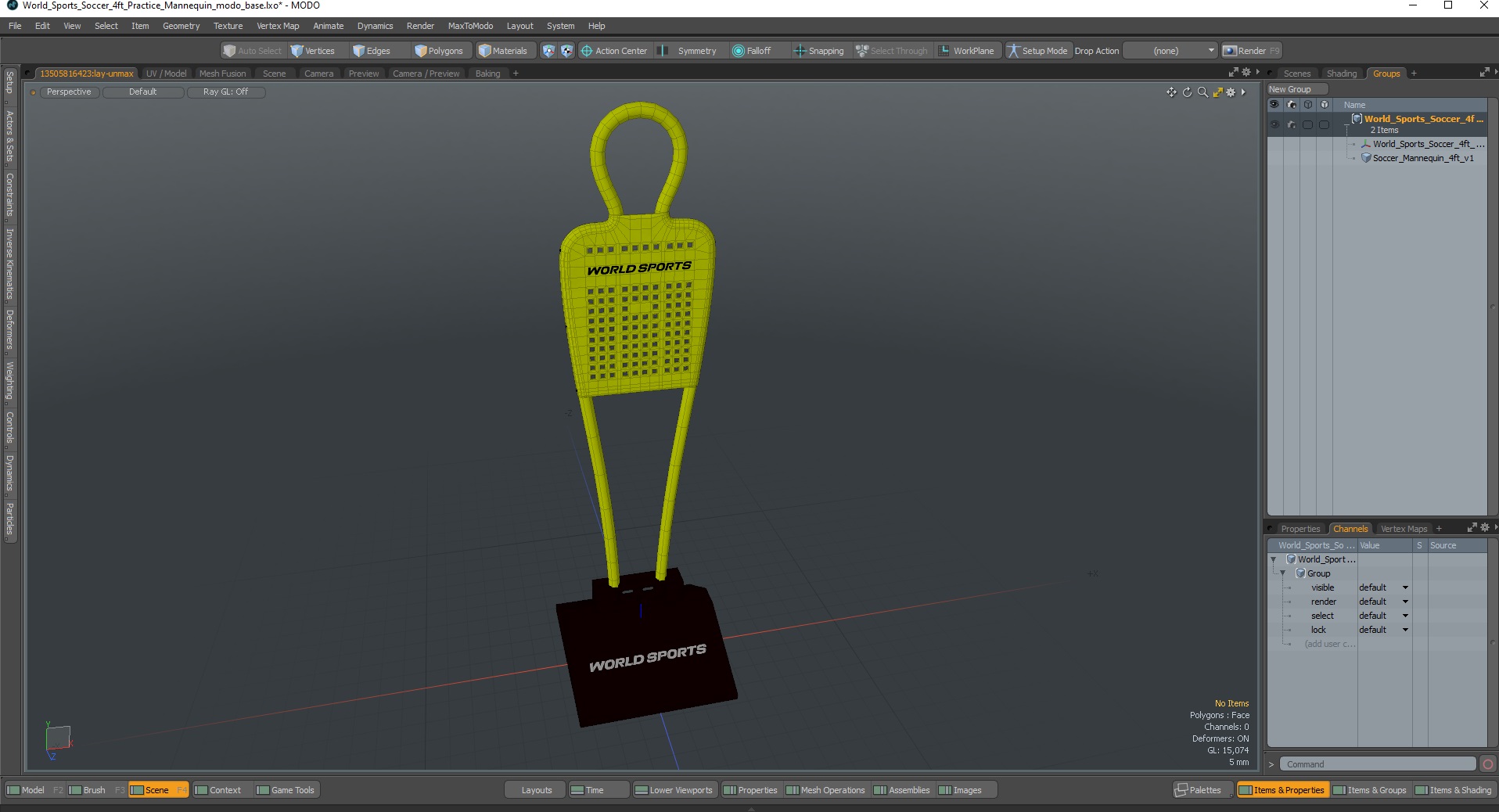Open the Game Tools layout
Viewport: 1499px width, 812px height.
pos(286,790)
